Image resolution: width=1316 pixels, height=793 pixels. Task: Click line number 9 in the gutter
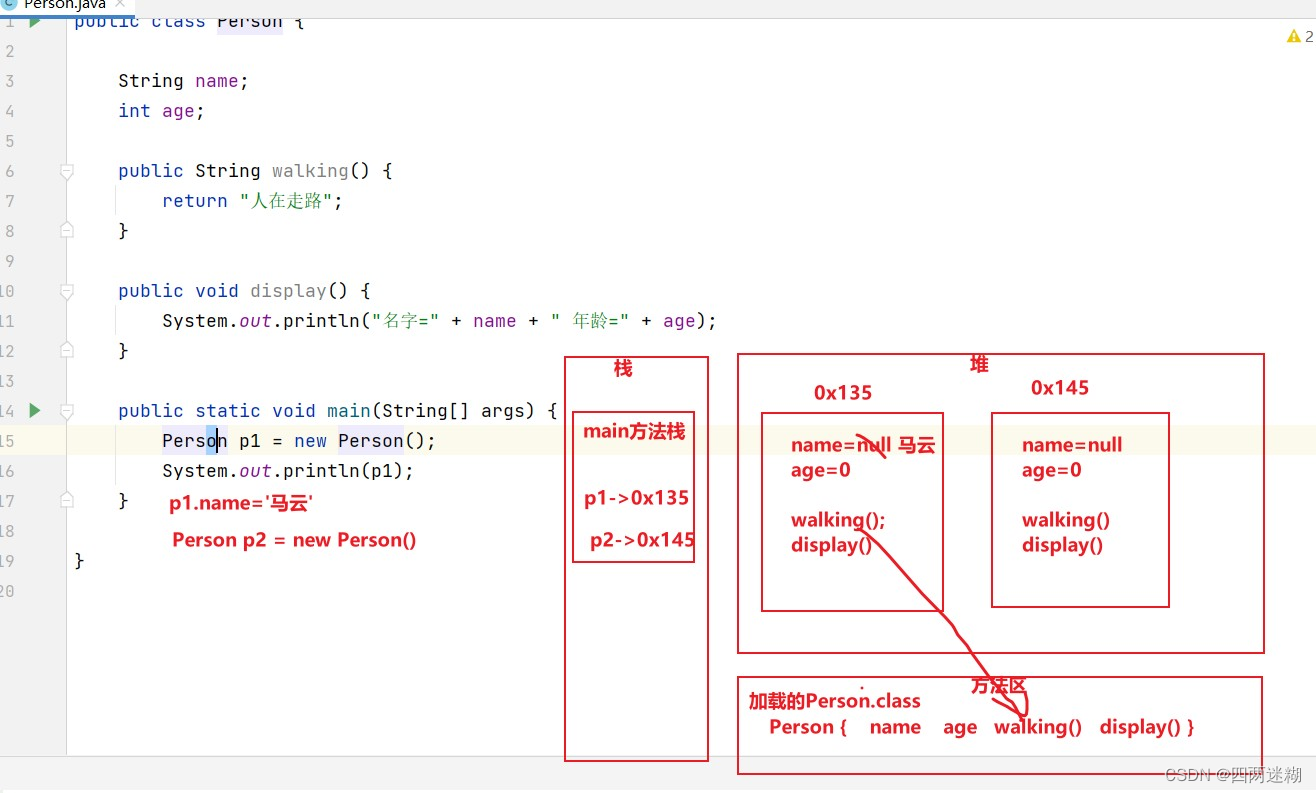(9, 261)
